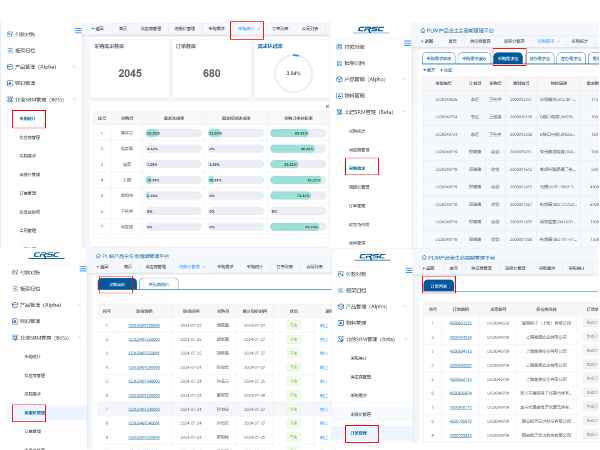Click the home icon beside PLM title in inquiry list panel
Viewport: 600px width, 450px height.
pos(98,256)
